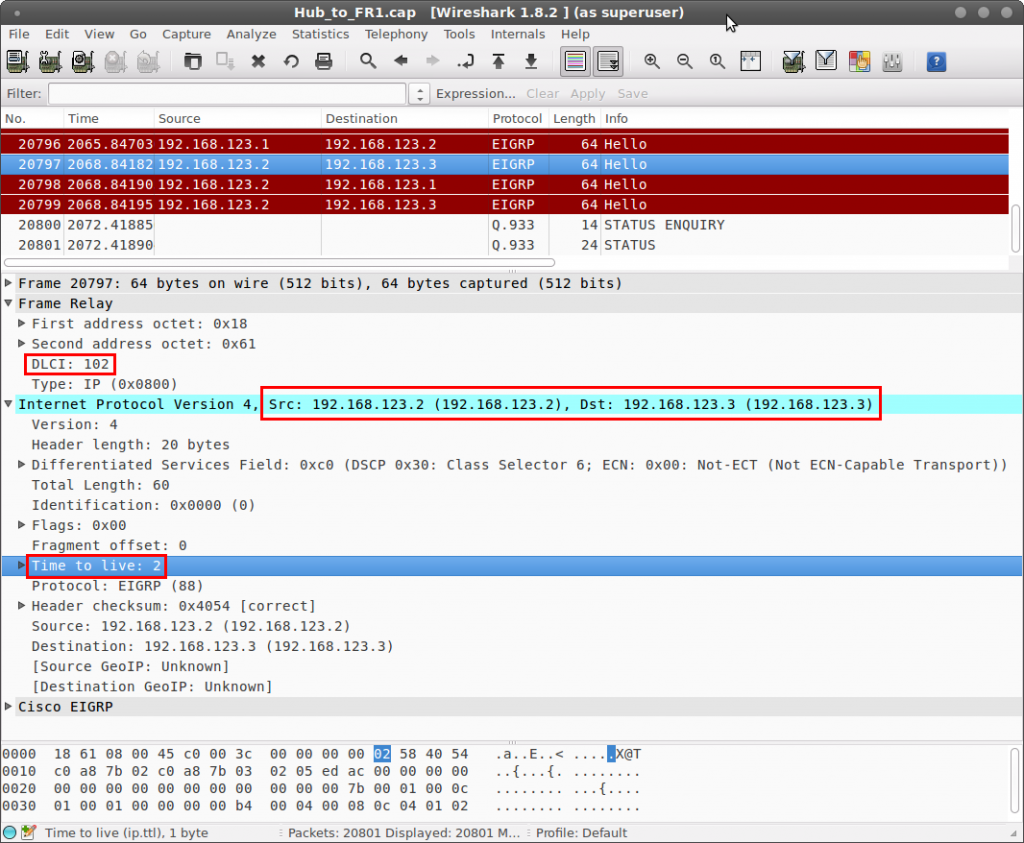This screenshot has width=1024, height=843.
Task: Toggle colorized packet list
Action: click(576, 62)
